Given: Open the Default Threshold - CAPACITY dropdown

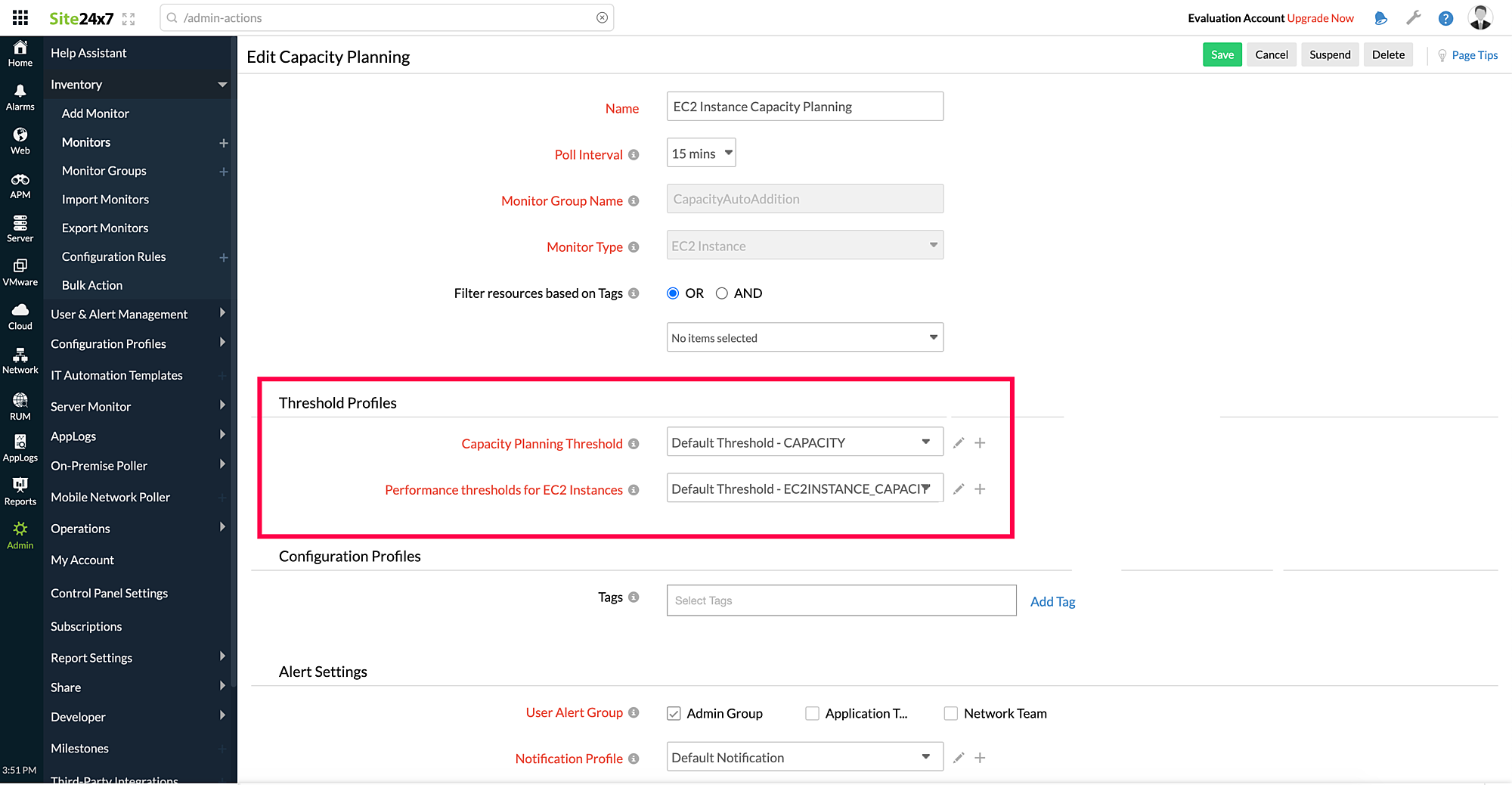Looking at the screenshot, I should (x=804, y=442).
